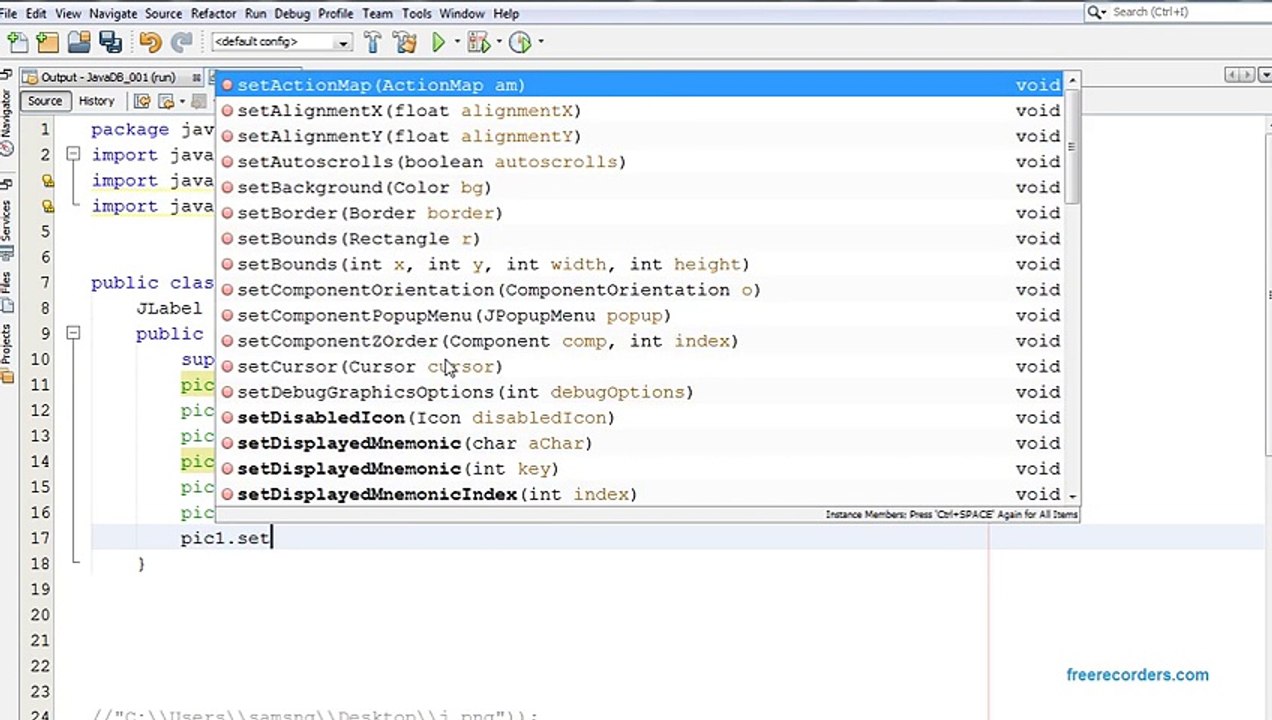Open editor toolbar icon dropdown arrow
Image resolution: width=1272 pixels, height=720 pixels.
(181, 101)
